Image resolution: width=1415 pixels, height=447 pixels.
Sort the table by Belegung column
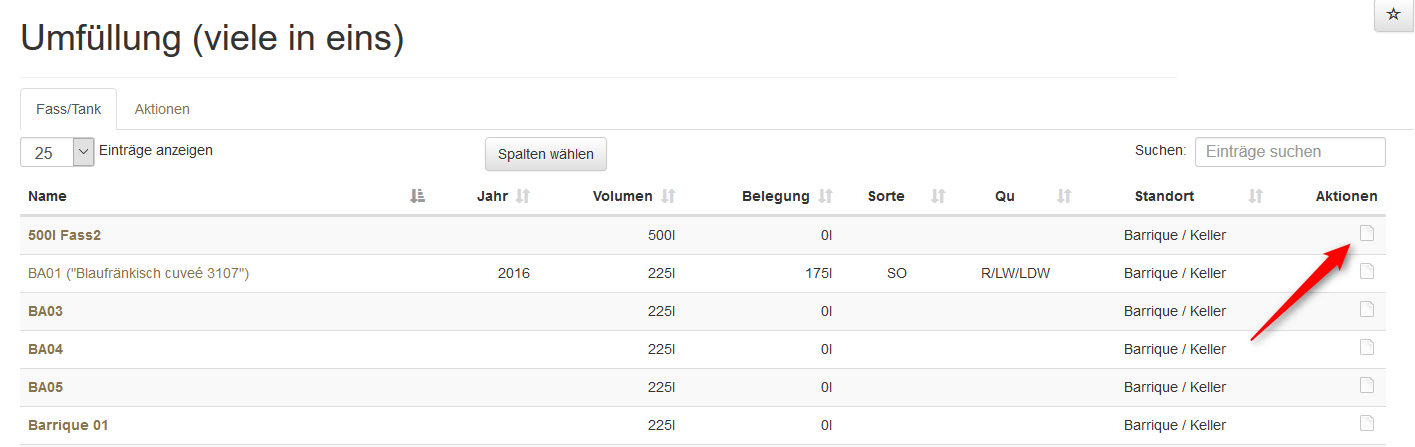tap(826, 196)
